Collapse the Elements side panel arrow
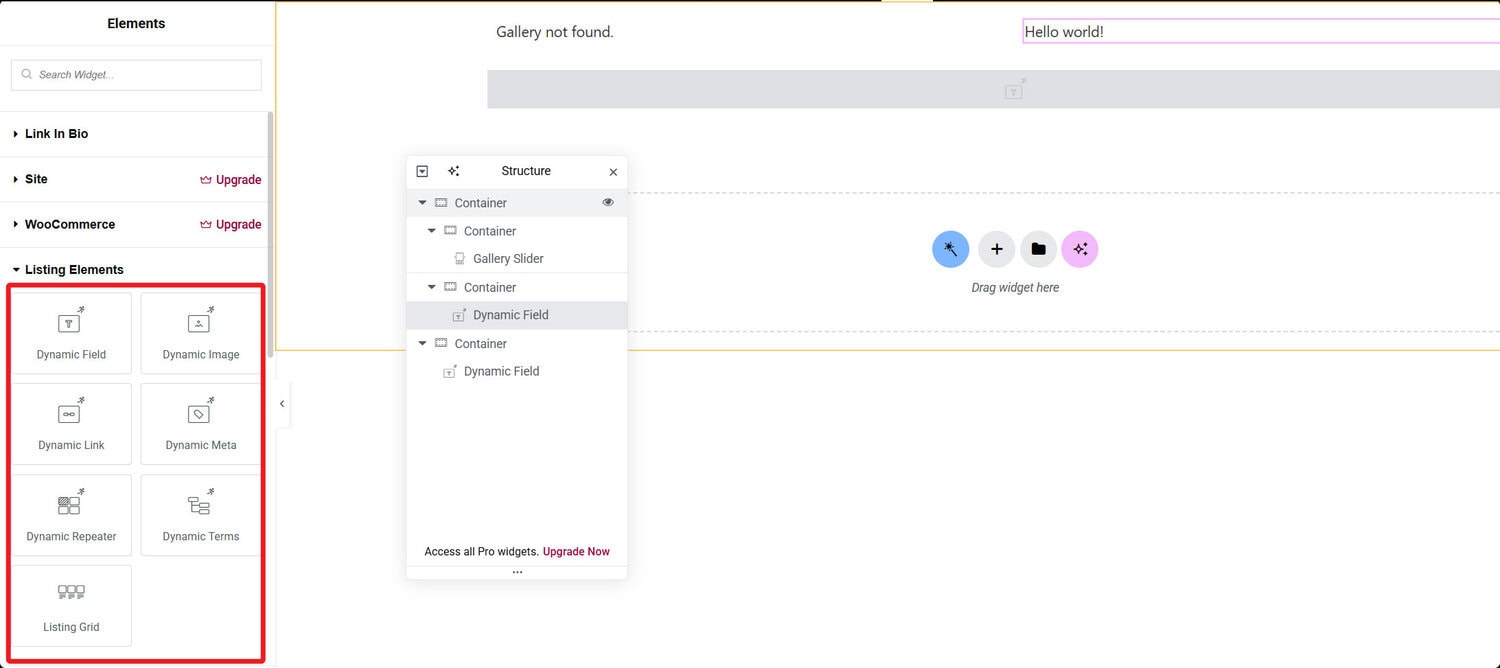 [x=282, y=404]
